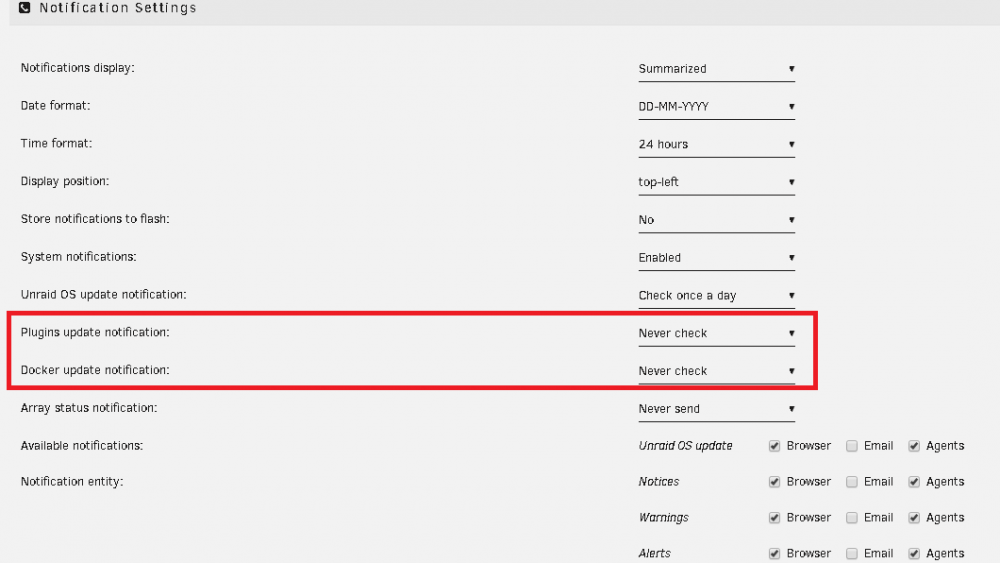Screen dimensions: 1000x563
Task: Open the Notifications display dropdown
Action: pos(716,69)
